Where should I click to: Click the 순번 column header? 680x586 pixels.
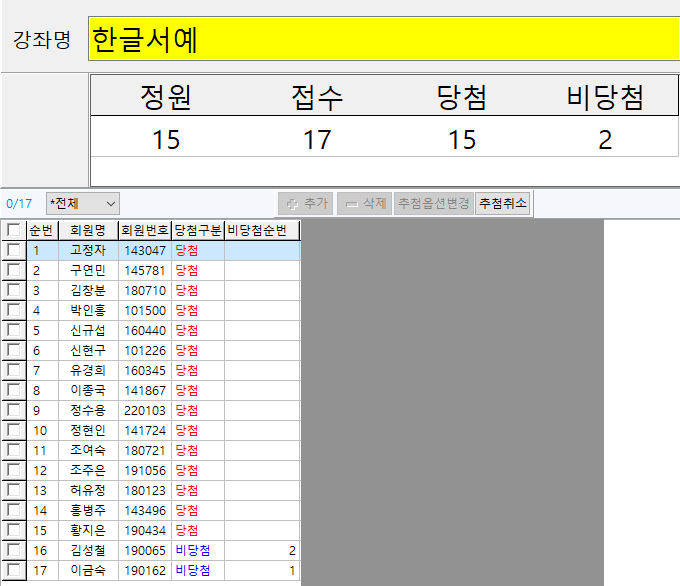[x=42, y=230]
